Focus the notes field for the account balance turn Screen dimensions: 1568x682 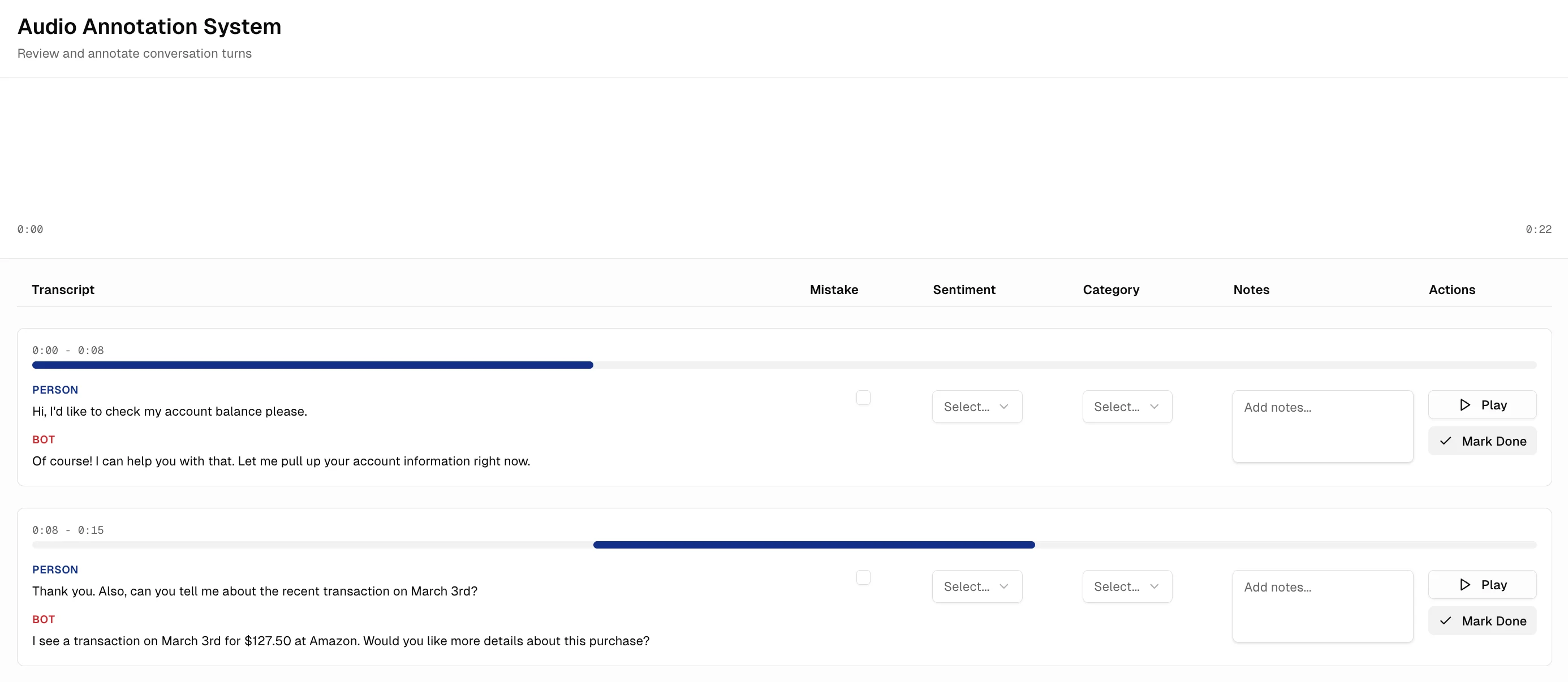point(1322,426)
